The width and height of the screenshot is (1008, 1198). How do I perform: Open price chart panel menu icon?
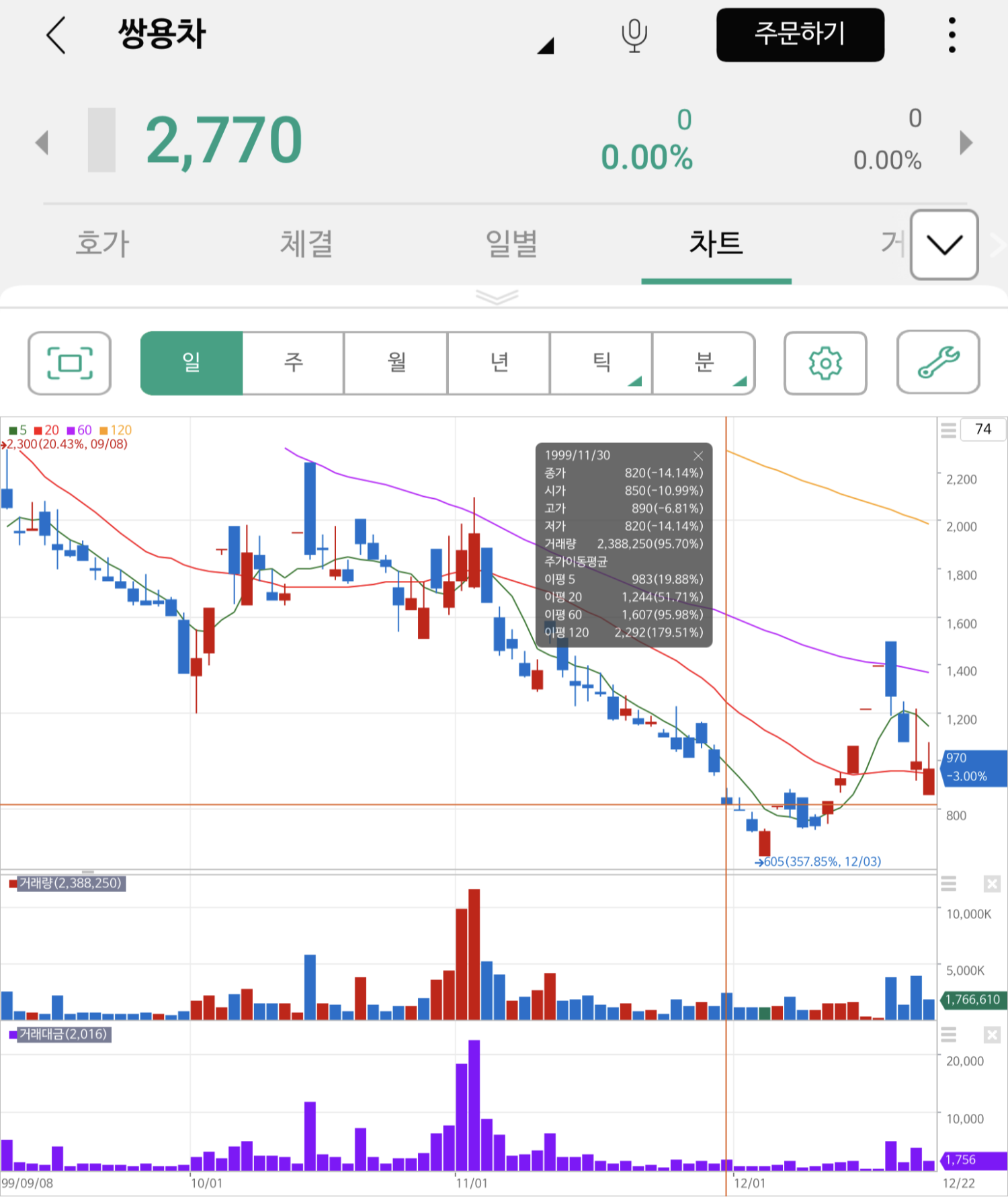pyautogui.click(x=948, y=430)
